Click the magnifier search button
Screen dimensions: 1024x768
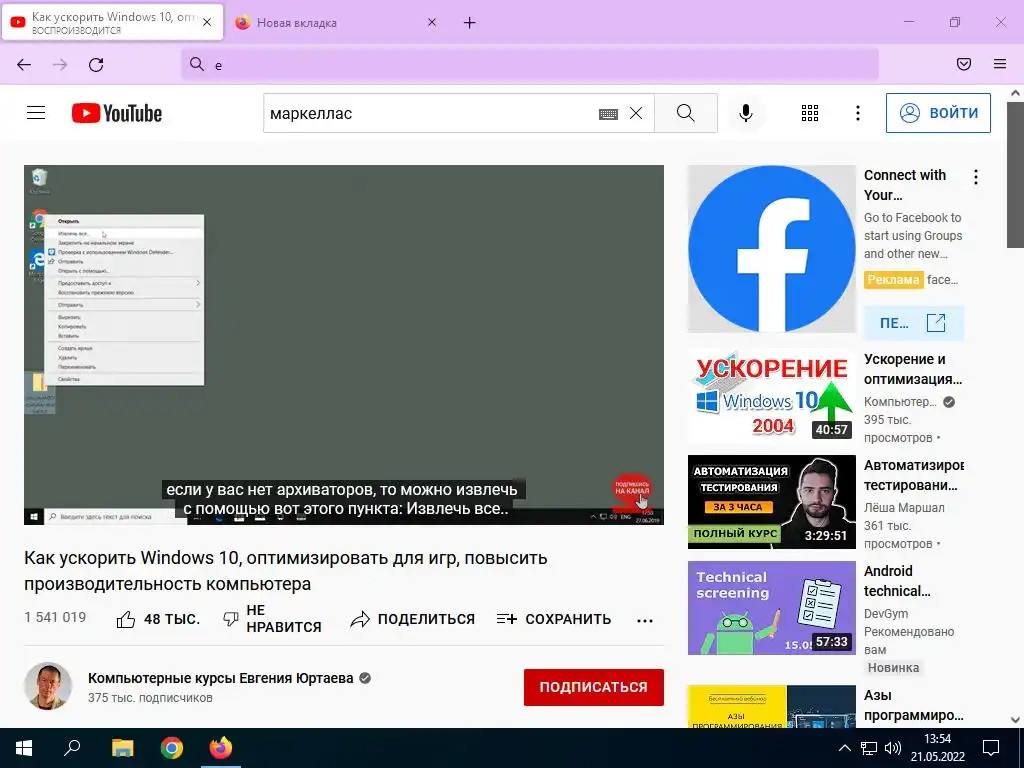tap(686, 113)
